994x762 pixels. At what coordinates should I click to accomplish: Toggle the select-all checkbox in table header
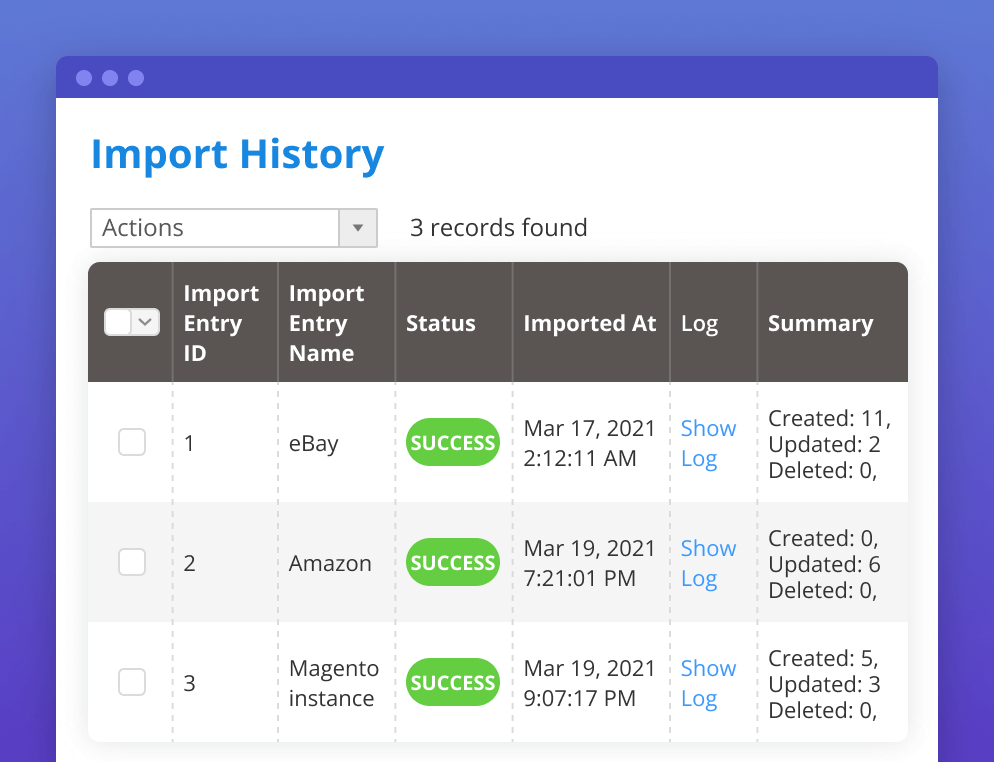[x=120, y=322]
